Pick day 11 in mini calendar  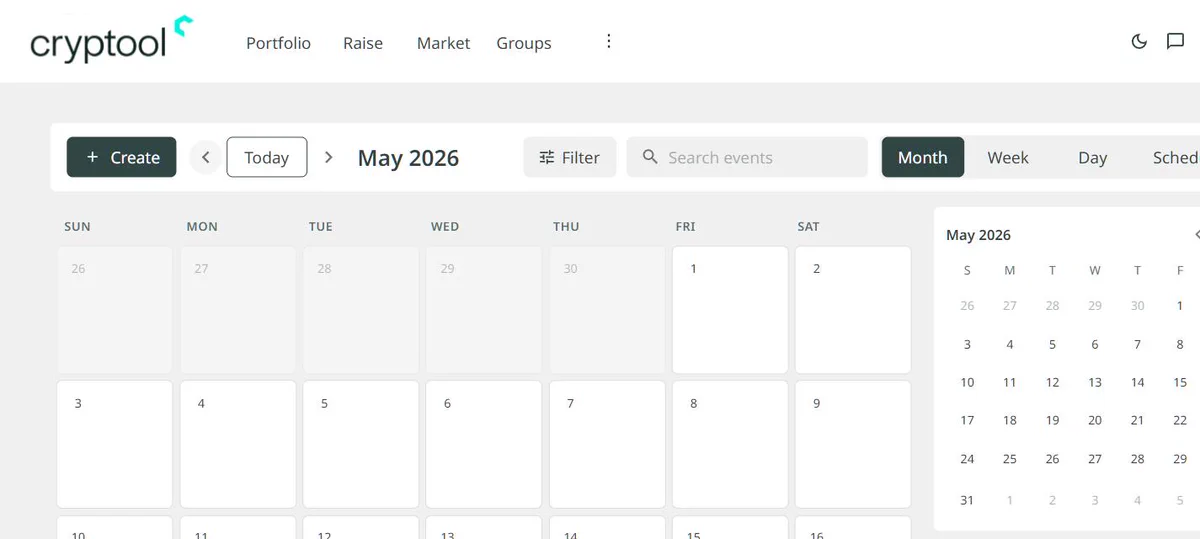tap(1010, 382)
